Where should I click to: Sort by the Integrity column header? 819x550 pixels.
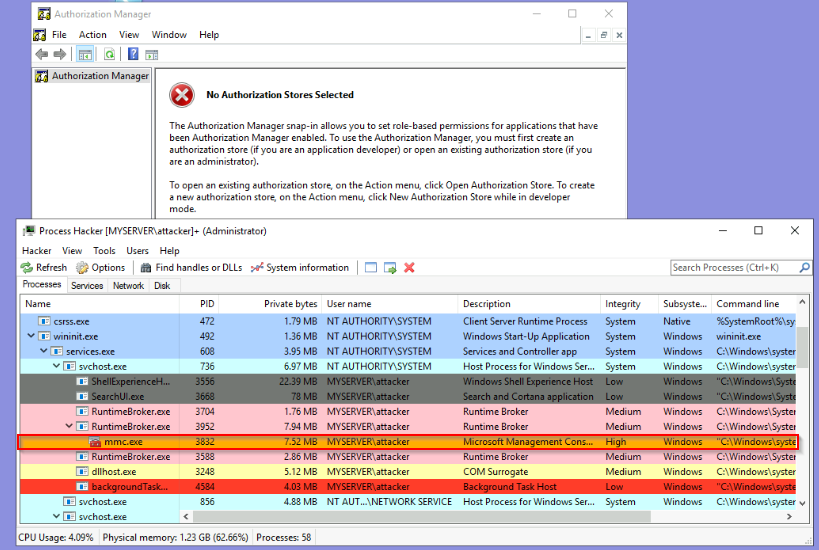tap(629, 303)
